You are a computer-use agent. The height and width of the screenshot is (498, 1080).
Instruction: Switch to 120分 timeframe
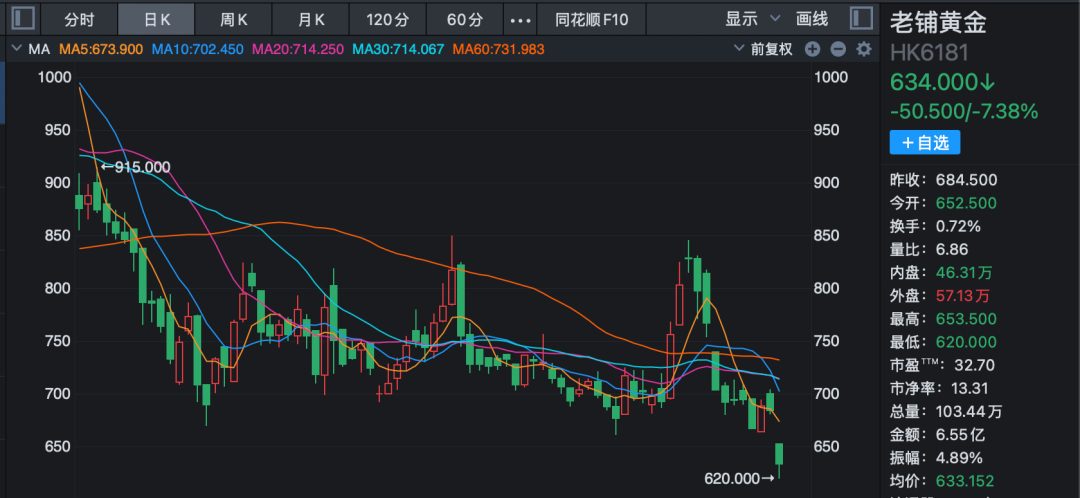[x=388, y=19]
